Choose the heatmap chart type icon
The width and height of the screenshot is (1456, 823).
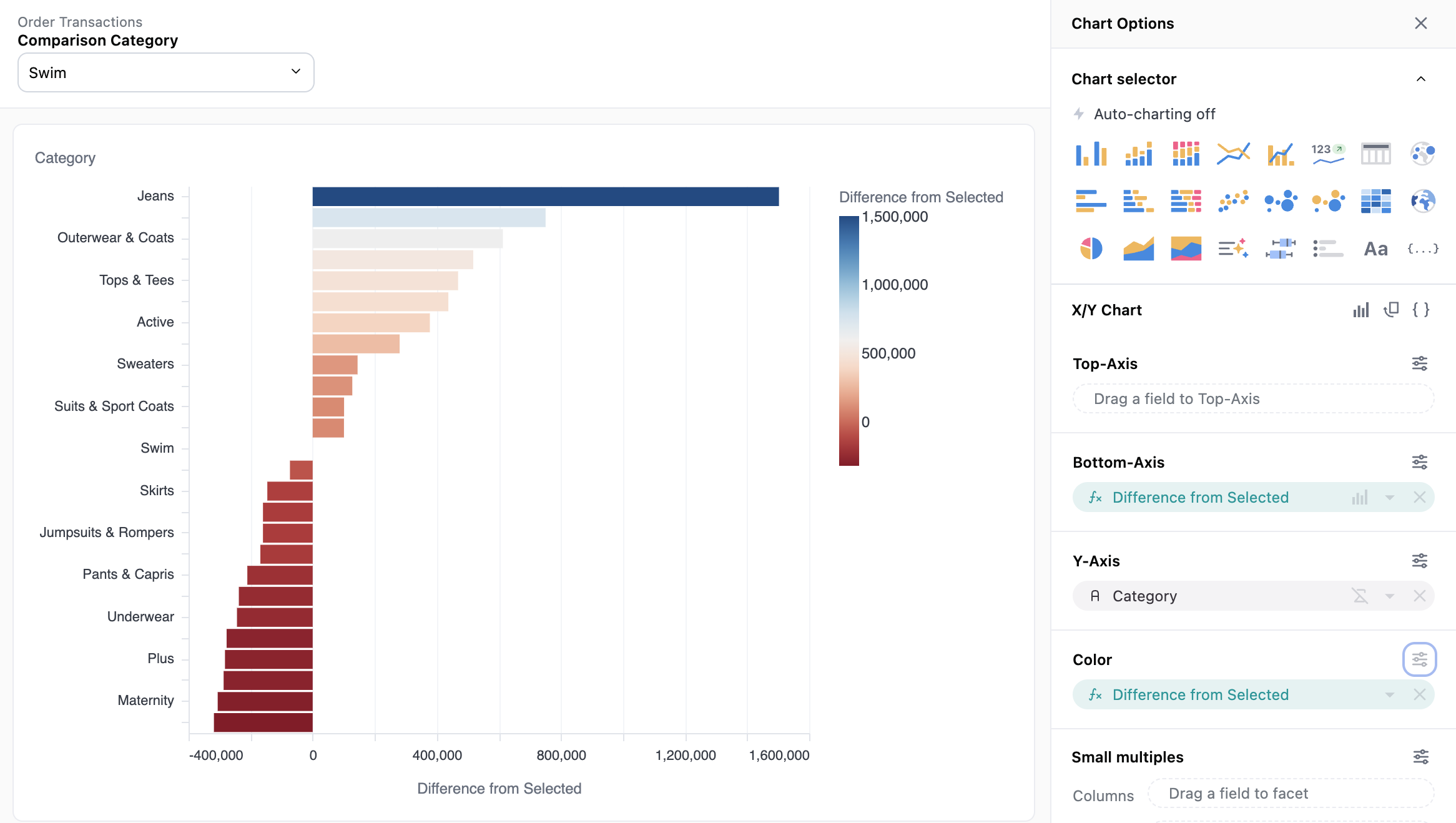tap(1375, 201)
